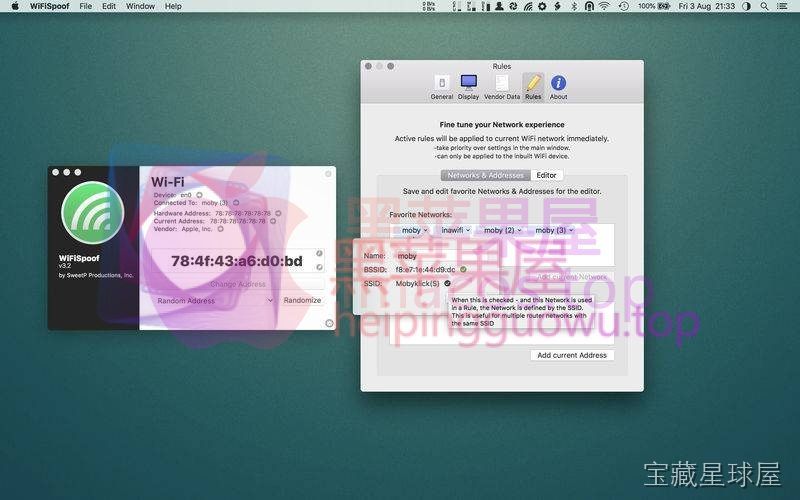
Task: Click the top-right corner icon of the Wi-Fi window
Action: [x=328, y=174]
